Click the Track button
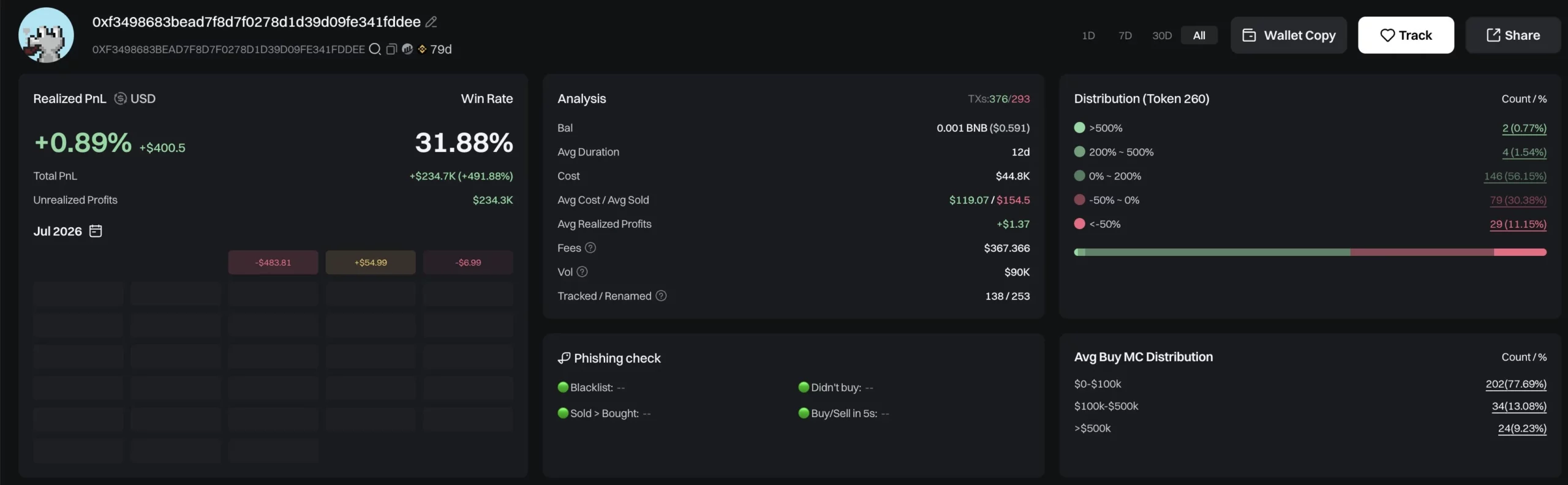This screenshot has width=1568, height=485. tap(1406, 36)
